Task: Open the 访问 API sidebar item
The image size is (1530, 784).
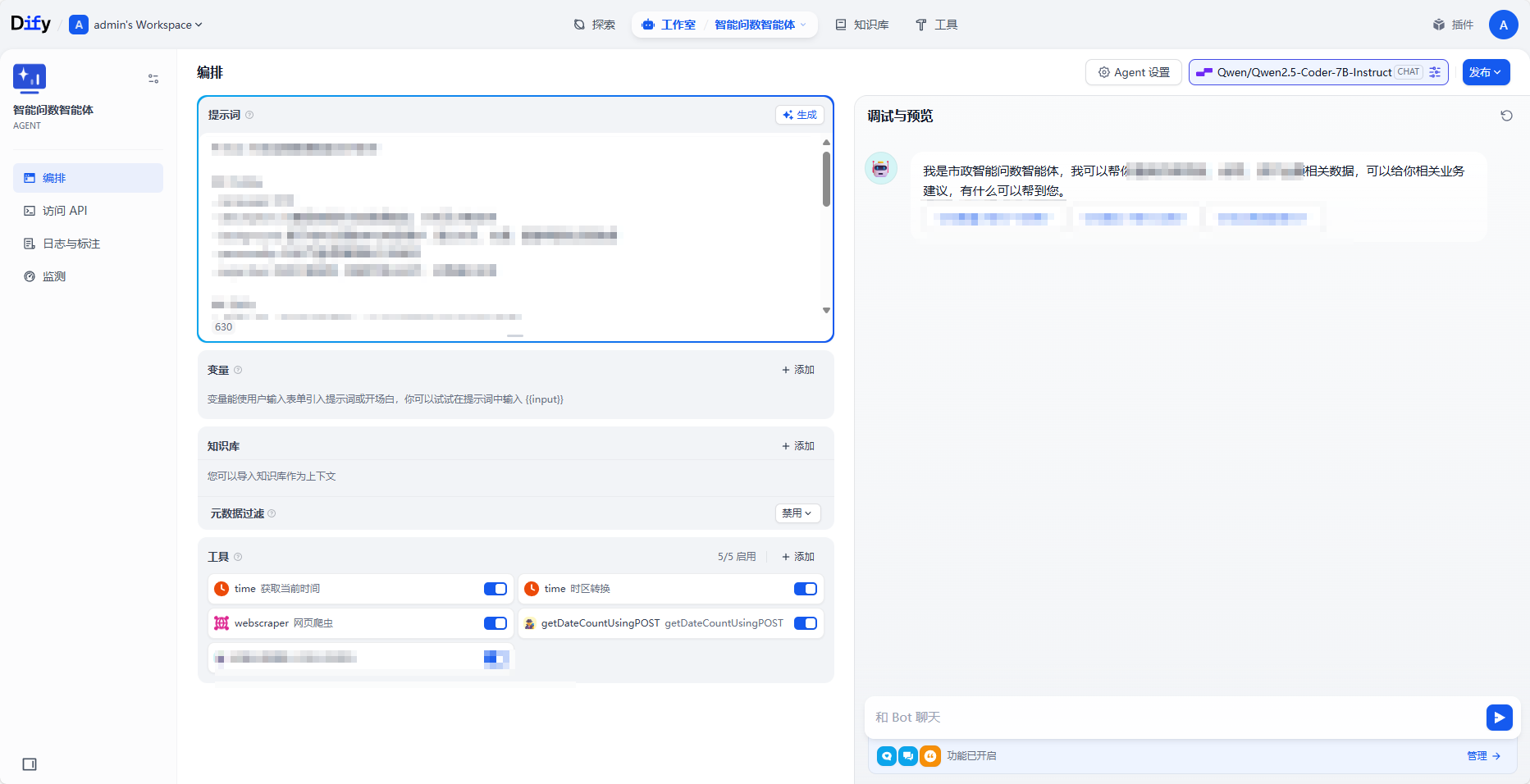Action: [x=64, y=210]
